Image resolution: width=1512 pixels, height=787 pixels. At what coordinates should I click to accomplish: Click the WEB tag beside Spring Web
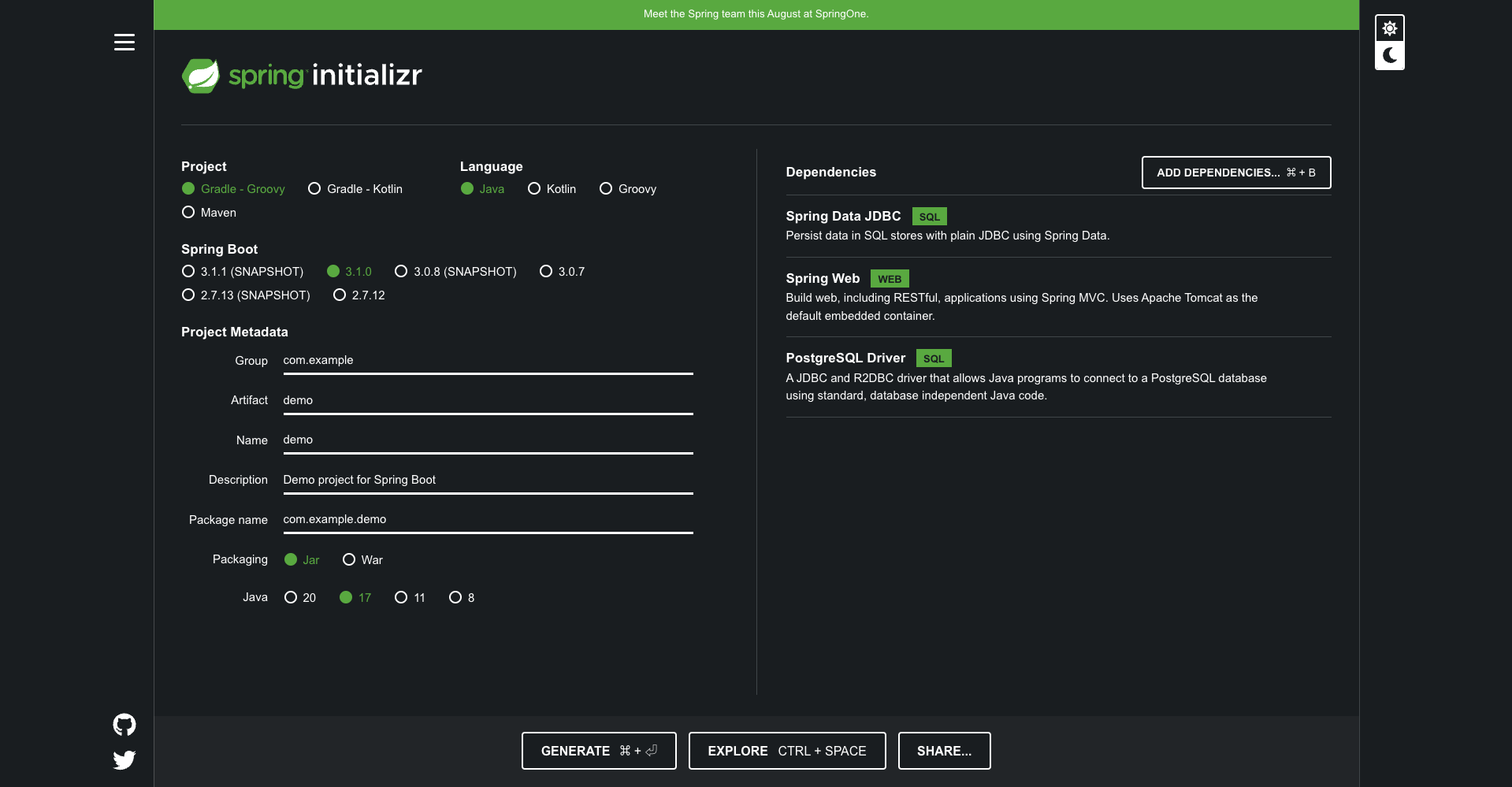click(890, 279)
